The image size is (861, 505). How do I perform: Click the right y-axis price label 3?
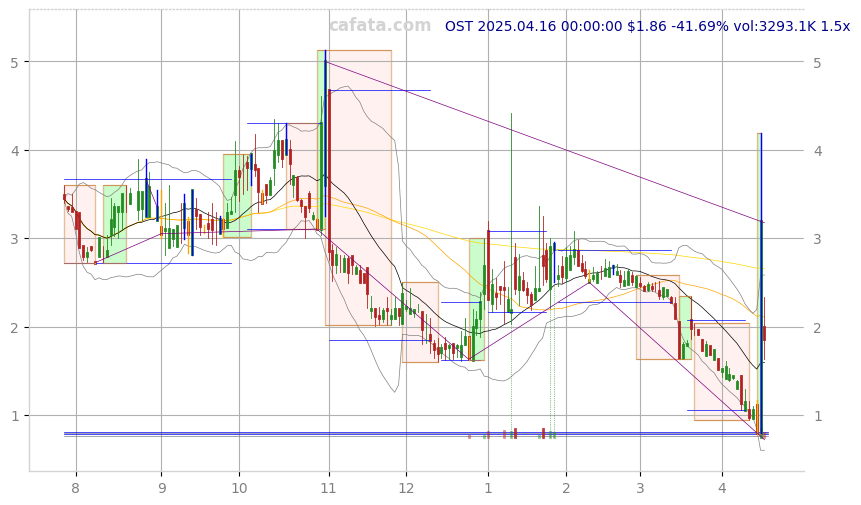pos(818,239)
